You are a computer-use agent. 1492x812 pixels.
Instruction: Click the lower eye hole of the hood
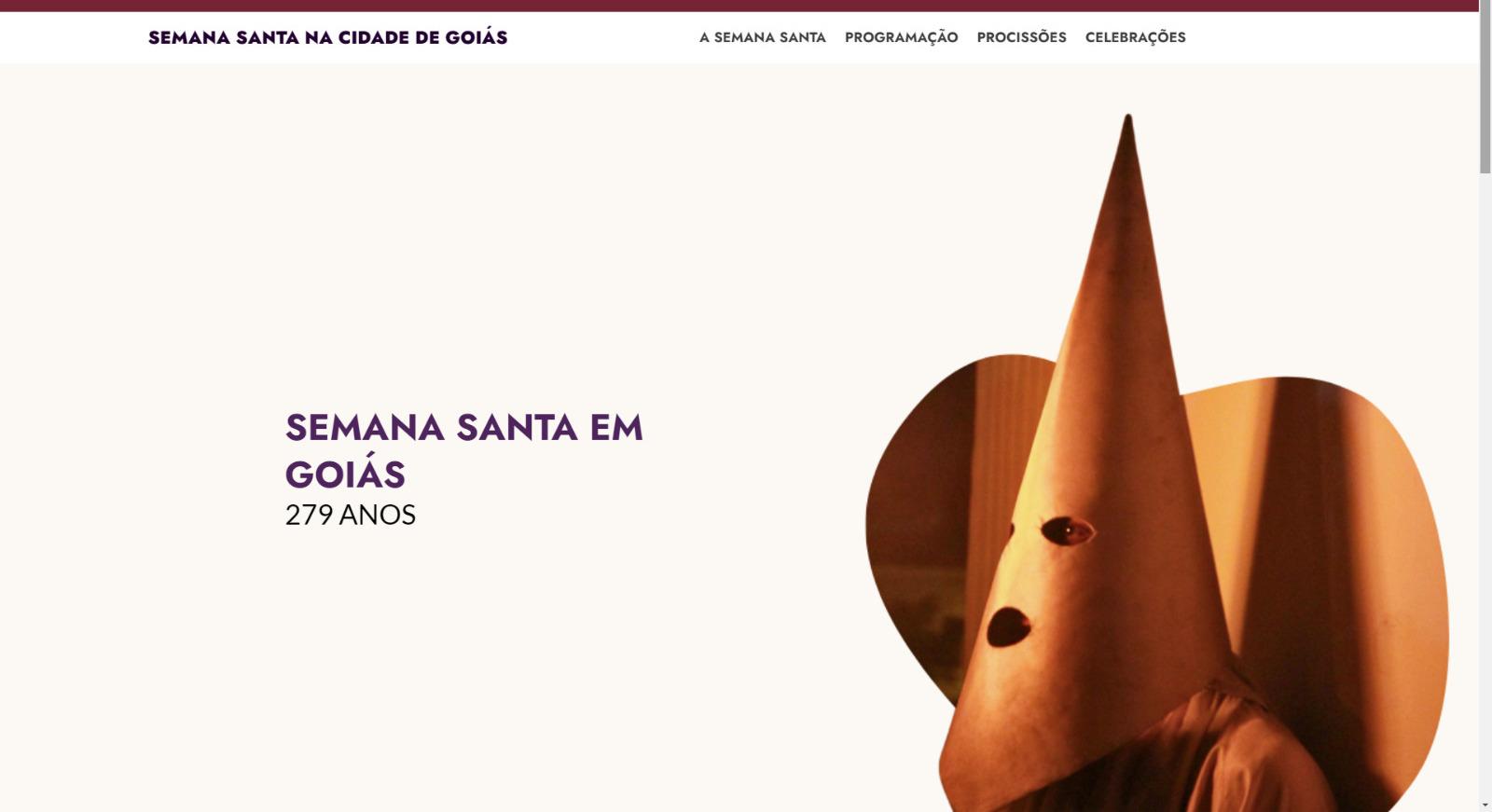1008,626
